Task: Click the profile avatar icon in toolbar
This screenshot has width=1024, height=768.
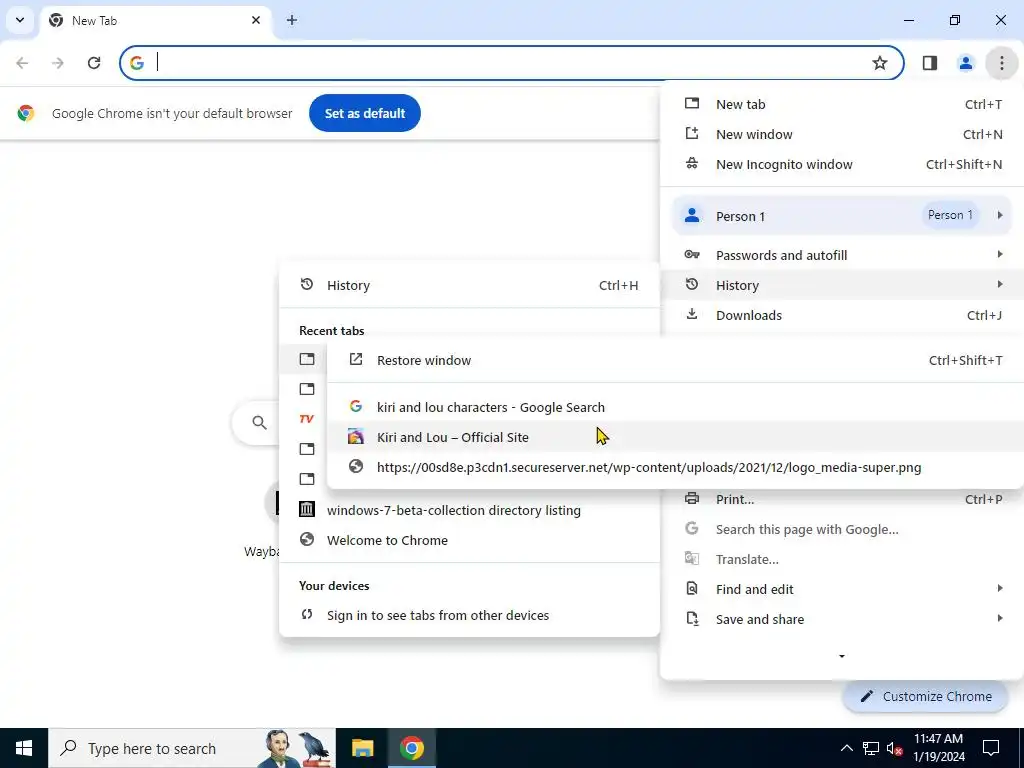Action: pos(965,63)
